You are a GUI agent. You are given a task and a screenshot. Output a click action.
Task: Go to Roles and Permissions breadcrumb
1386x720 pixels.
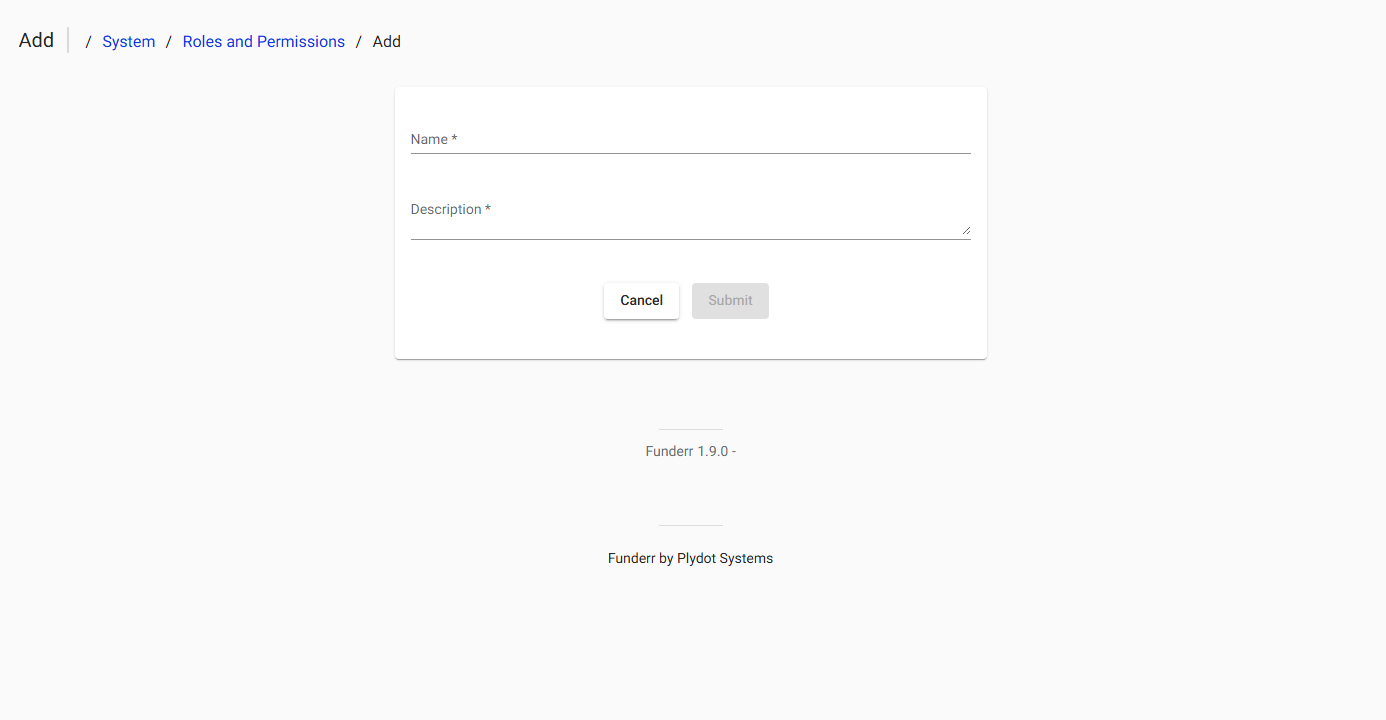click(264, 42)
